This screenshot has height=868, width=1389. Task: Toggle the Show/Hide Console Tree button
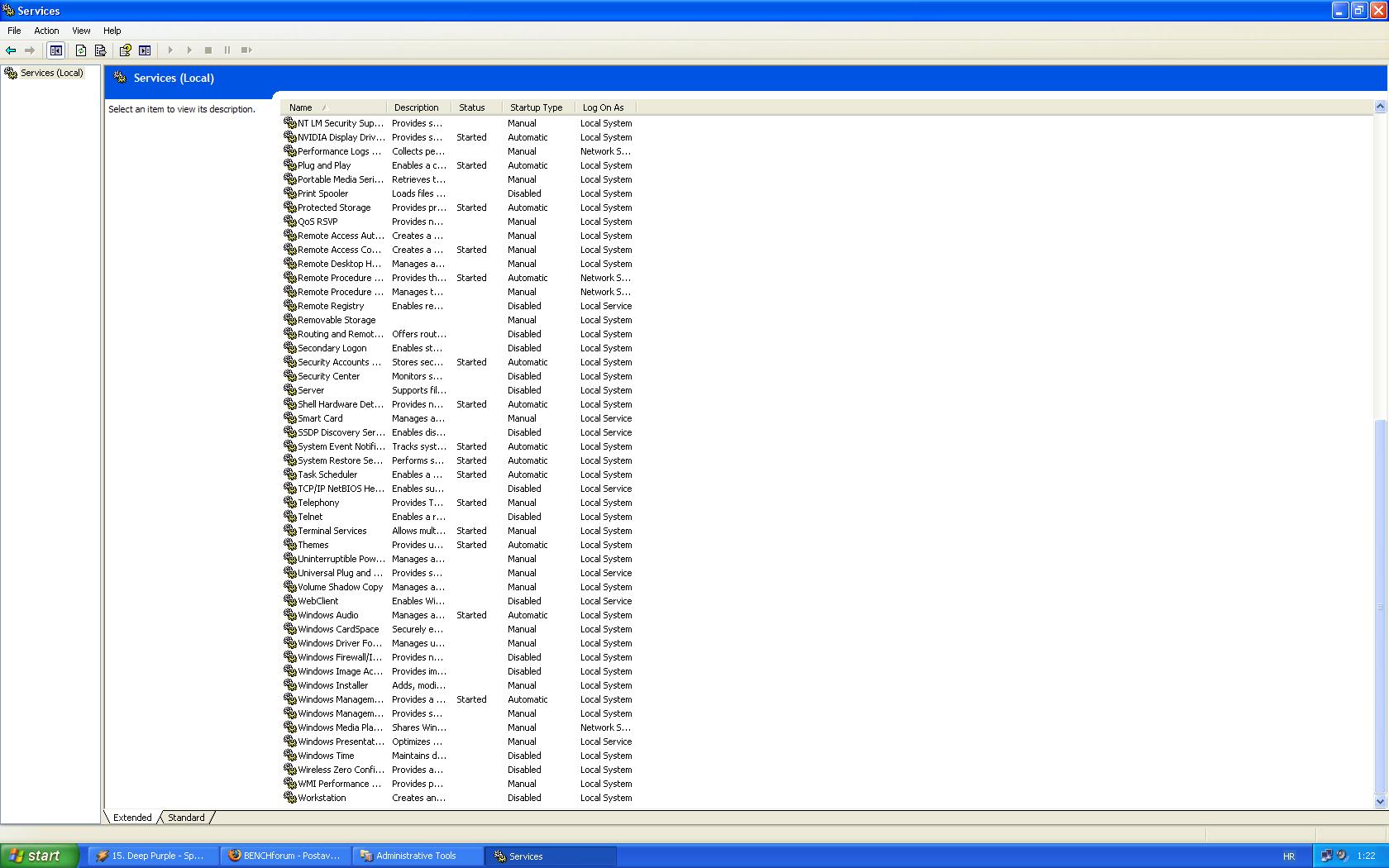pyautogui.click(x=55, y=50)
